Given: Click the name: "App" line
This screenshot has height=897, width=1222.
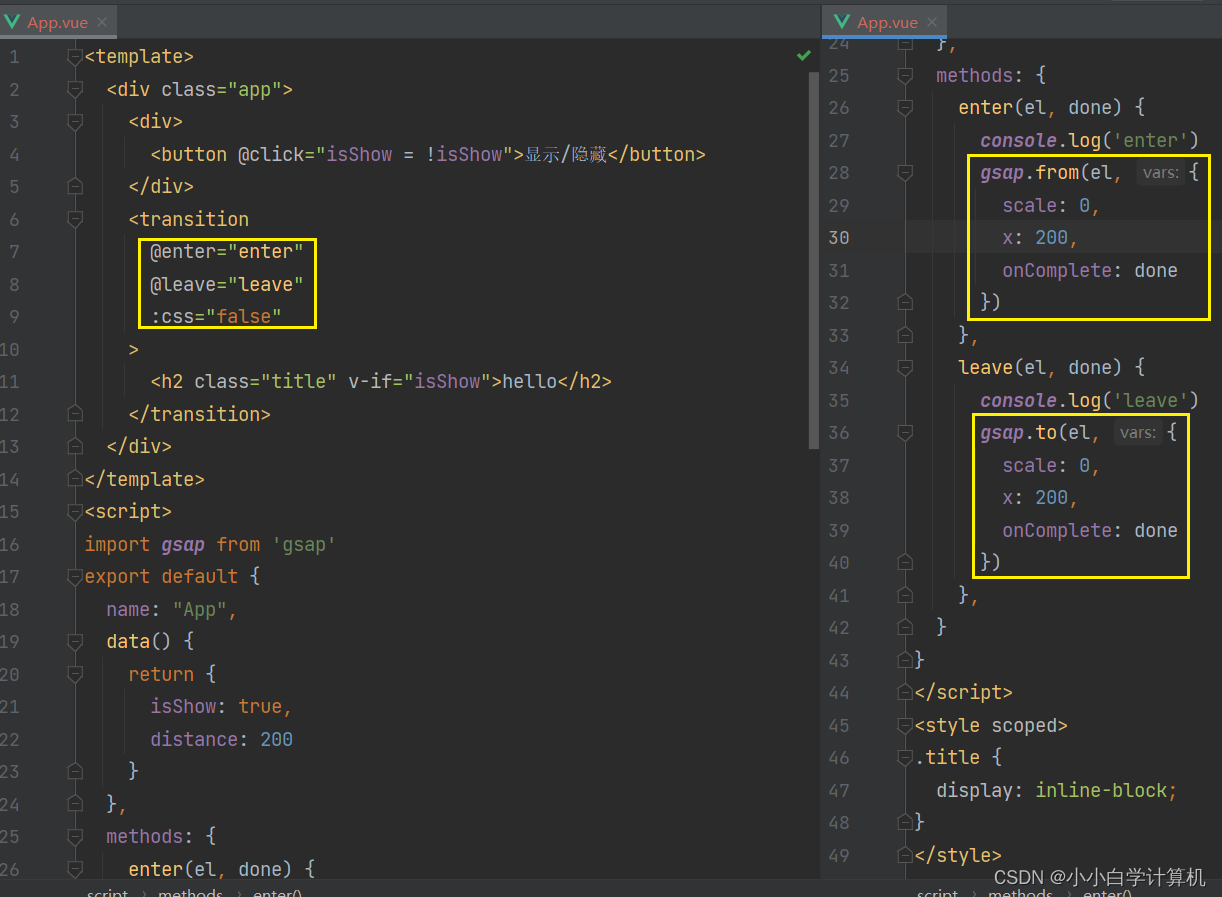Looking at the screenshot, I should 172,610.
